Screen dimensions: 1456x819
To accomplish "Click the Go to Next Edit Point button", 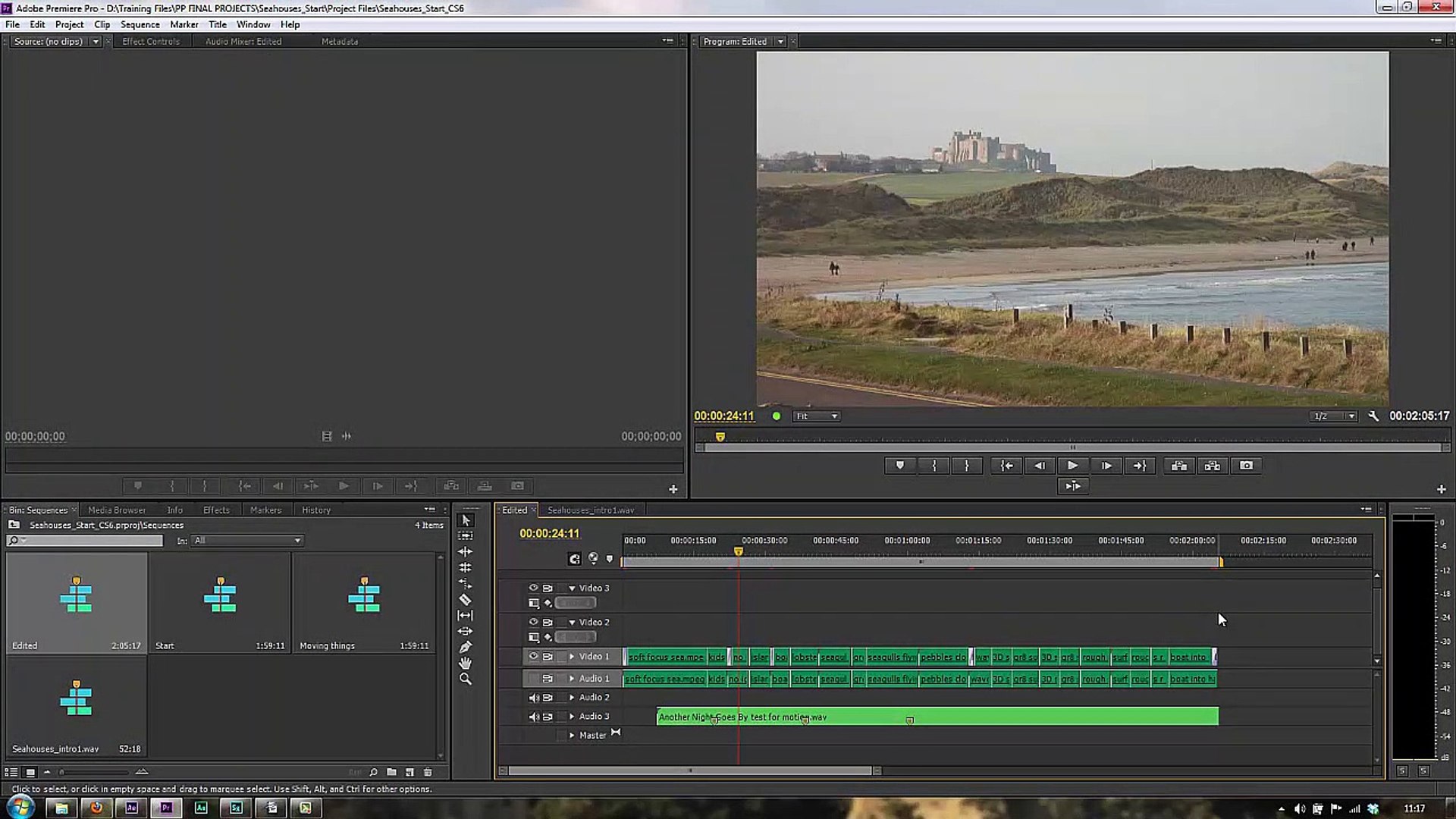I will (x=1141, y=465).
